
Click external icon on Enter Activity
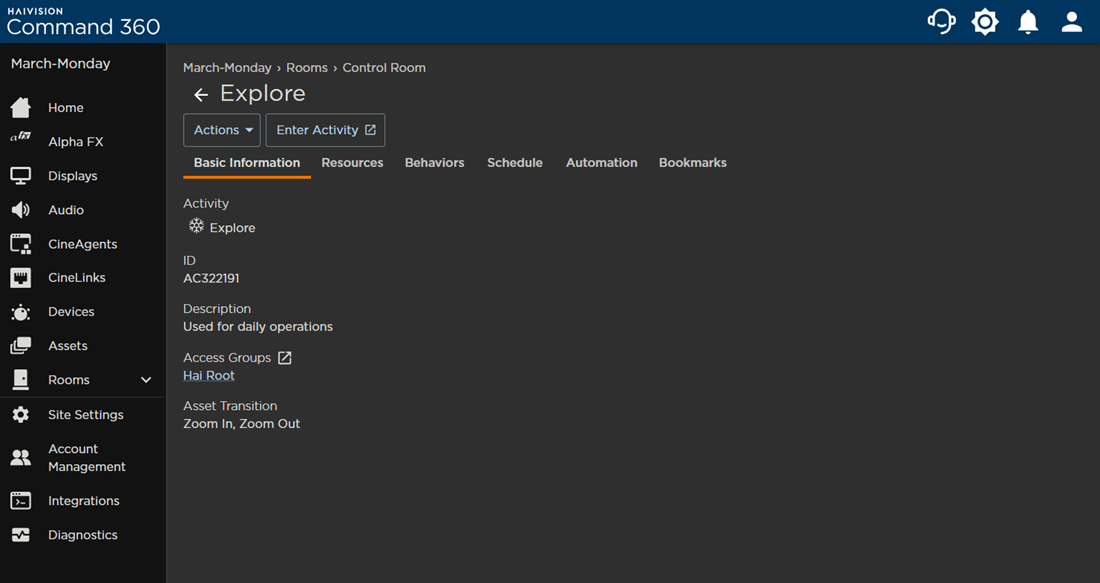click(370, 130)
